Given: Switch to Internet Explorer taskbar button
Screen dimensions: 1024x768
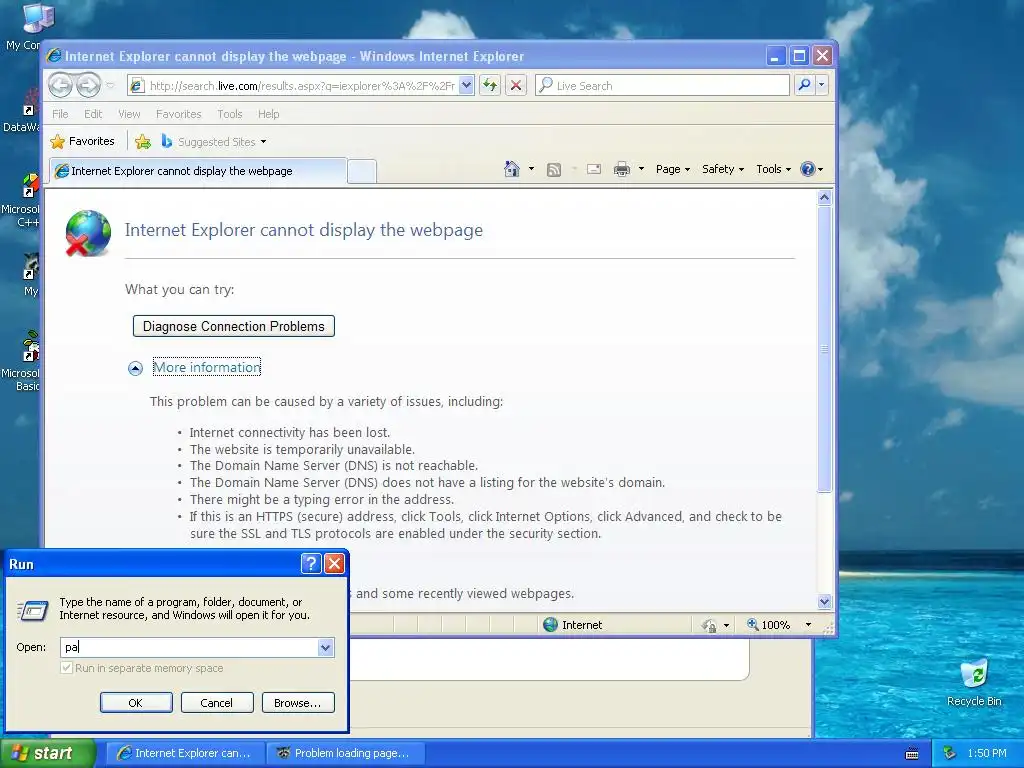Looking at the screenshot, I should pyautogui.click(x=185, y=753).
